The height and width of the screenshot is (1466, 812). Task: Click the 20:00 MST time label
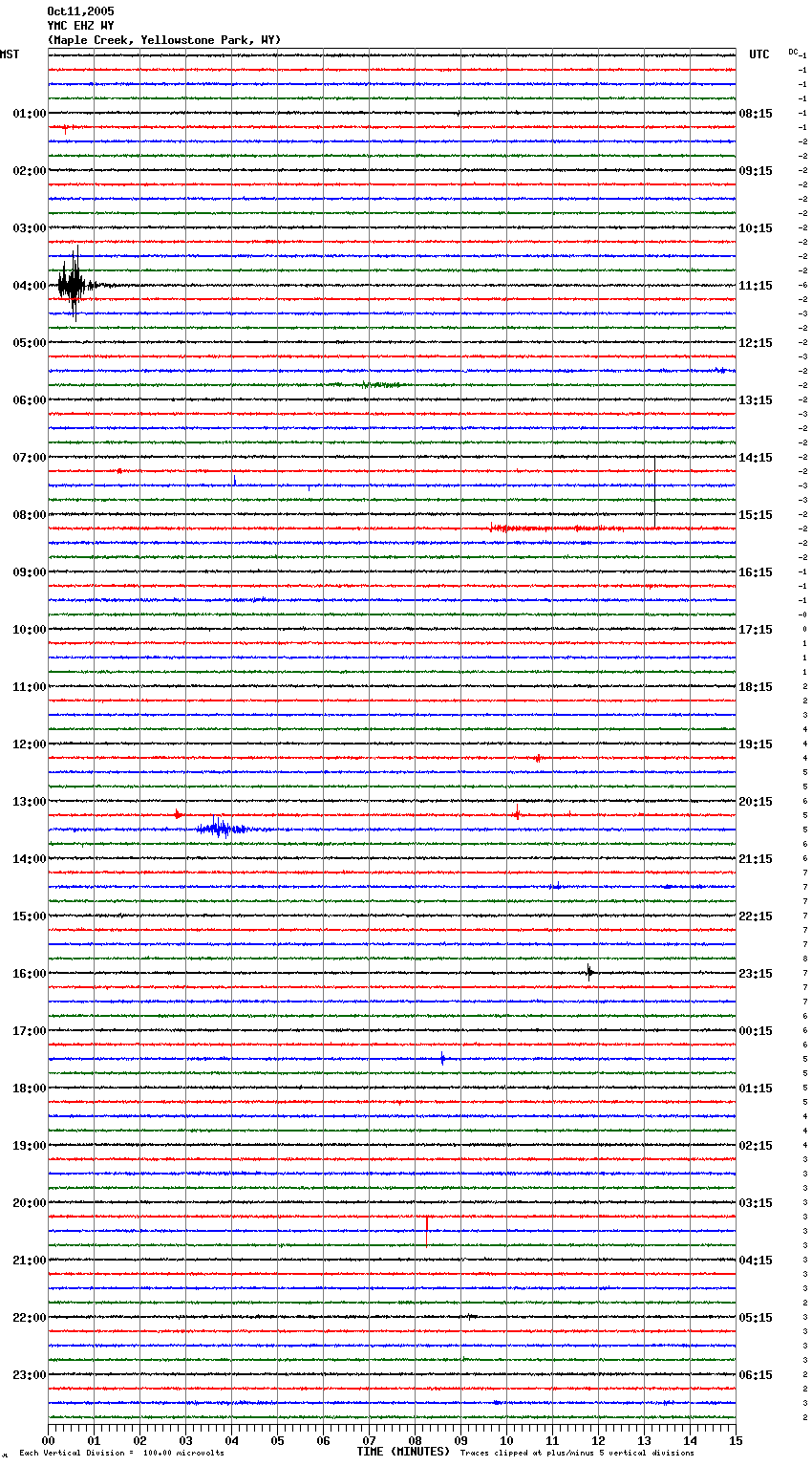[30, 1203]
